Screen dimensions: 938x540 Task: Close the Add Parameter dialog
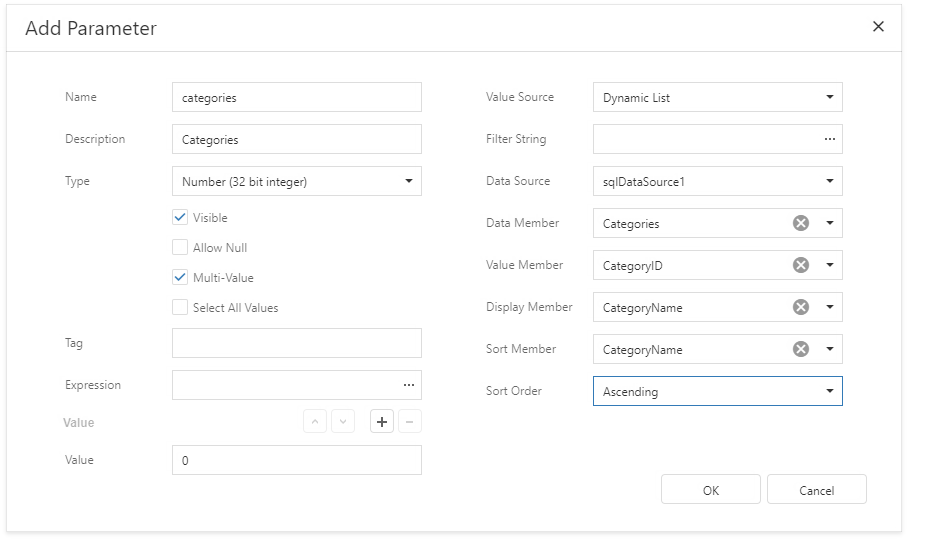pos(878,26)
